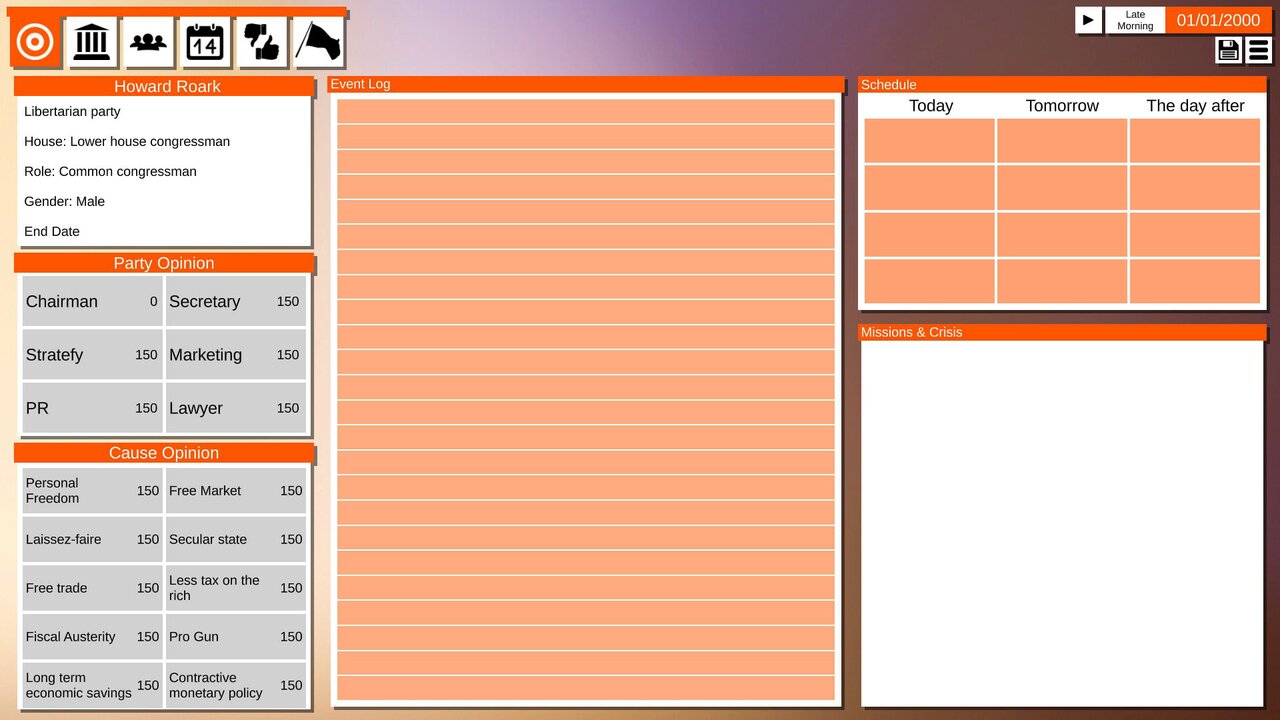The width and height of the screenshot is (1280, 720).
Task: Select the Secretary opinion cell
Action: (x=235, y=301)
